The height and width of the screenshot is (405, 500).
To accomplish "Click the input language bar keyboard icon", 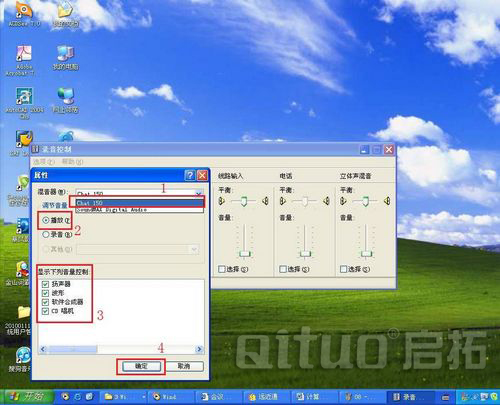I will [445, 397].
